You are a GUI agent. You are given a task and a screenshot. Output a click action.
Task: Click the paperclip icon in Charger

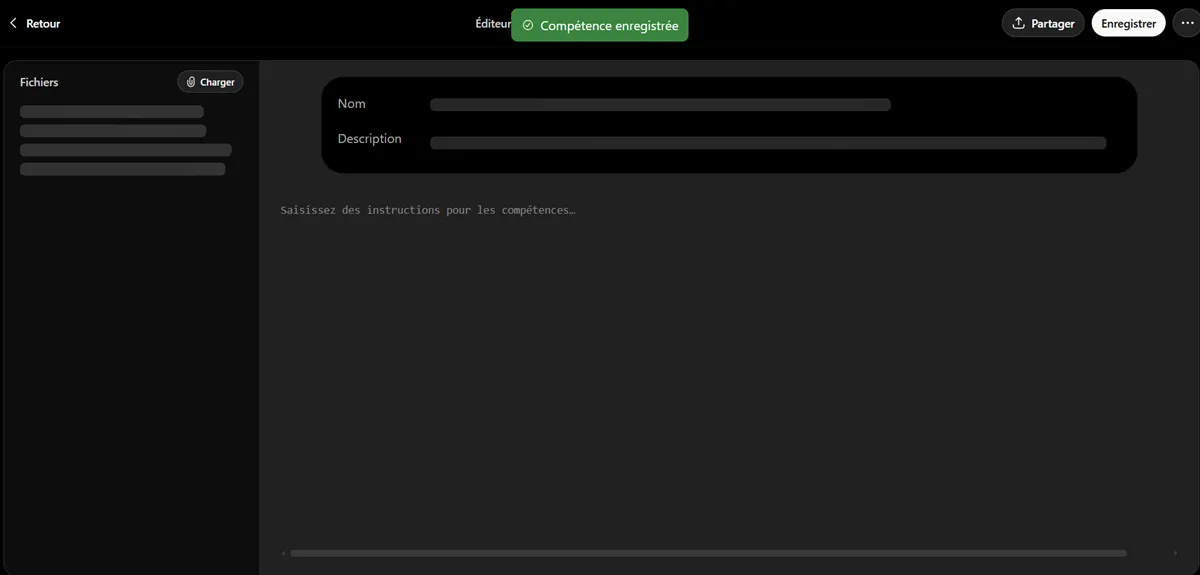click(191, 82)
